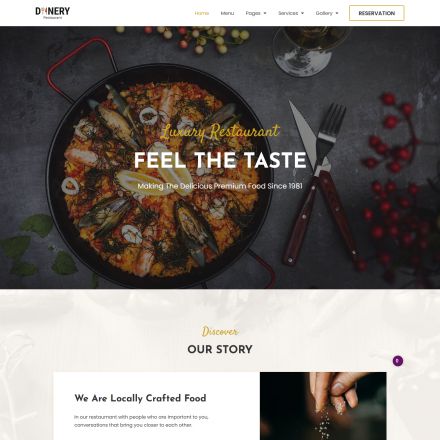Image resolution: width=440 pixels, height=440 pixels.
Task: Go to the Home nav item
Action: pos(202,13)
